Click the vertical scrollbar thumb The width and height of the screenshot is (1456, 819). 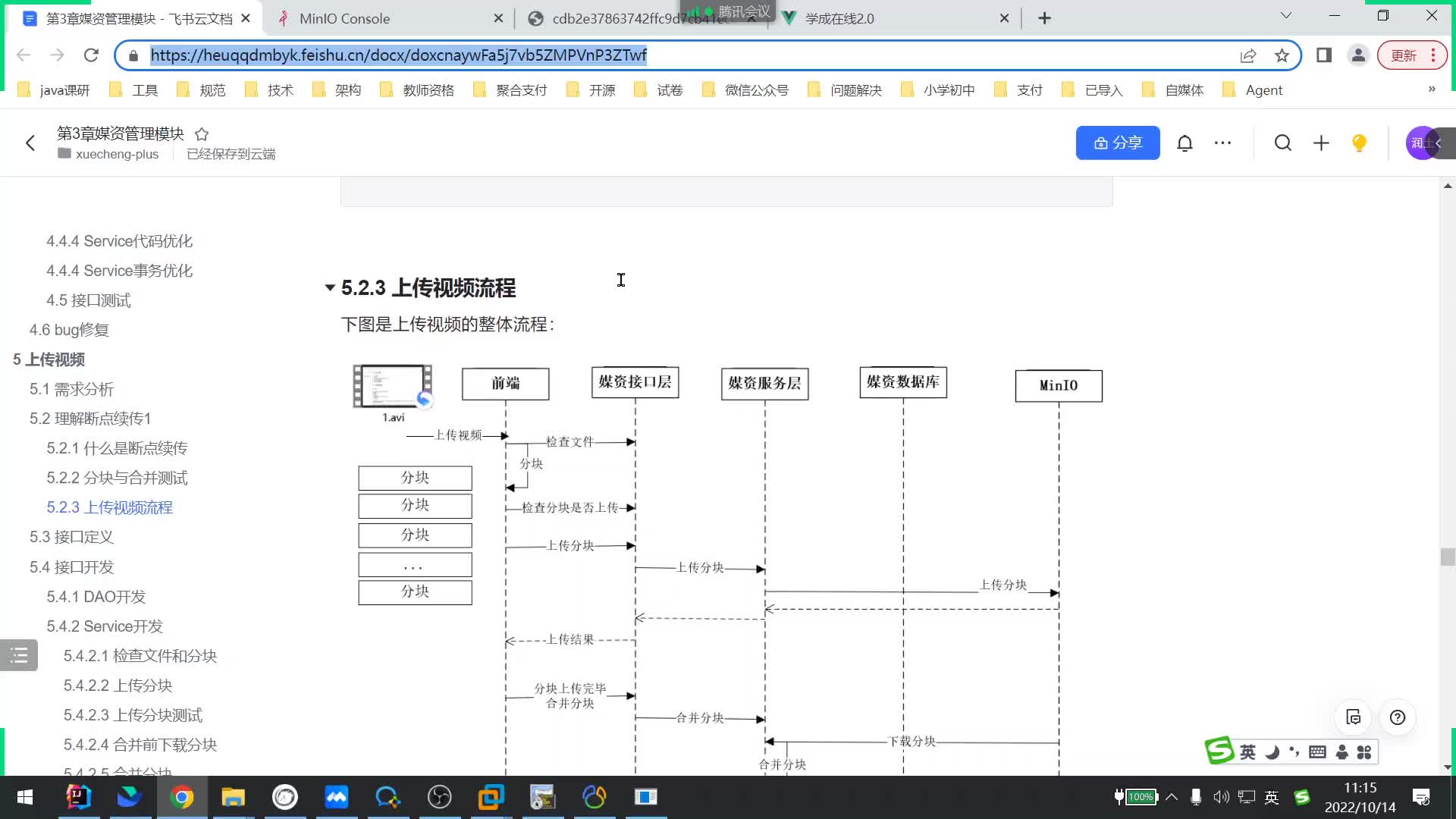[x=1448, y=557]
